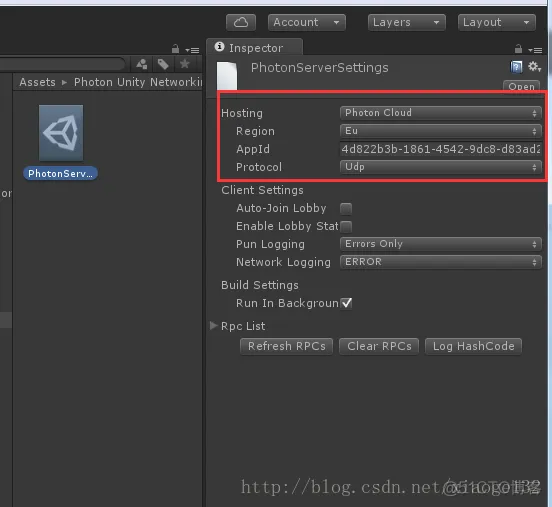Open the help reference book icon
This screenshot has height=507, width=552.
516,67
